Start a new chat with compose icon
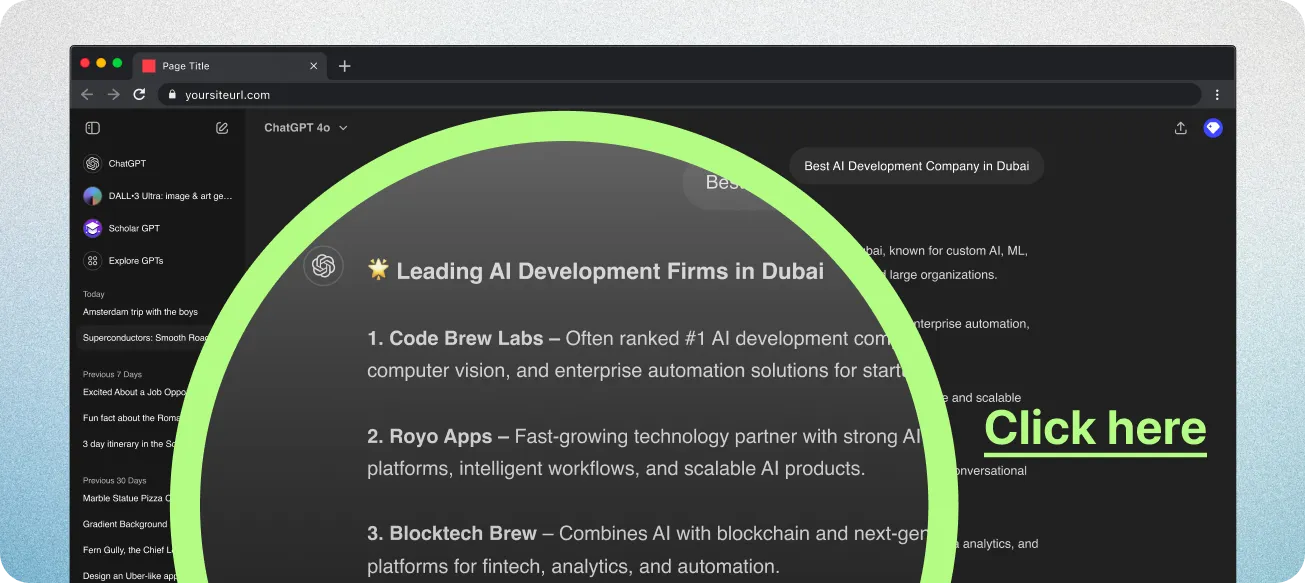Image resolution: width=1305 pixels, height=583 pixels. pos(222,128)
